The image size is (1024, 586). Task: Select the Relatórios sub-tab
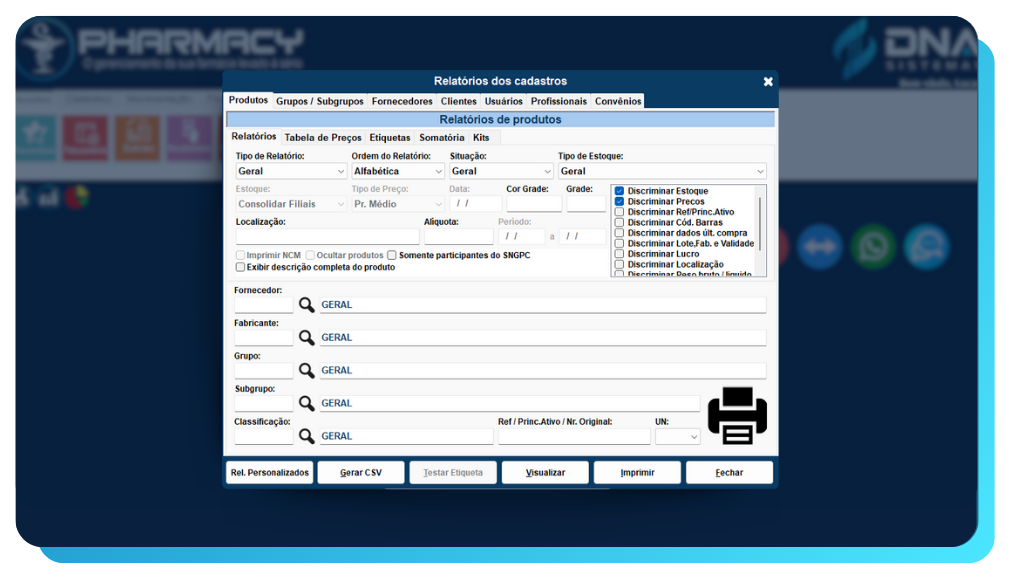[x=253, y=136]
